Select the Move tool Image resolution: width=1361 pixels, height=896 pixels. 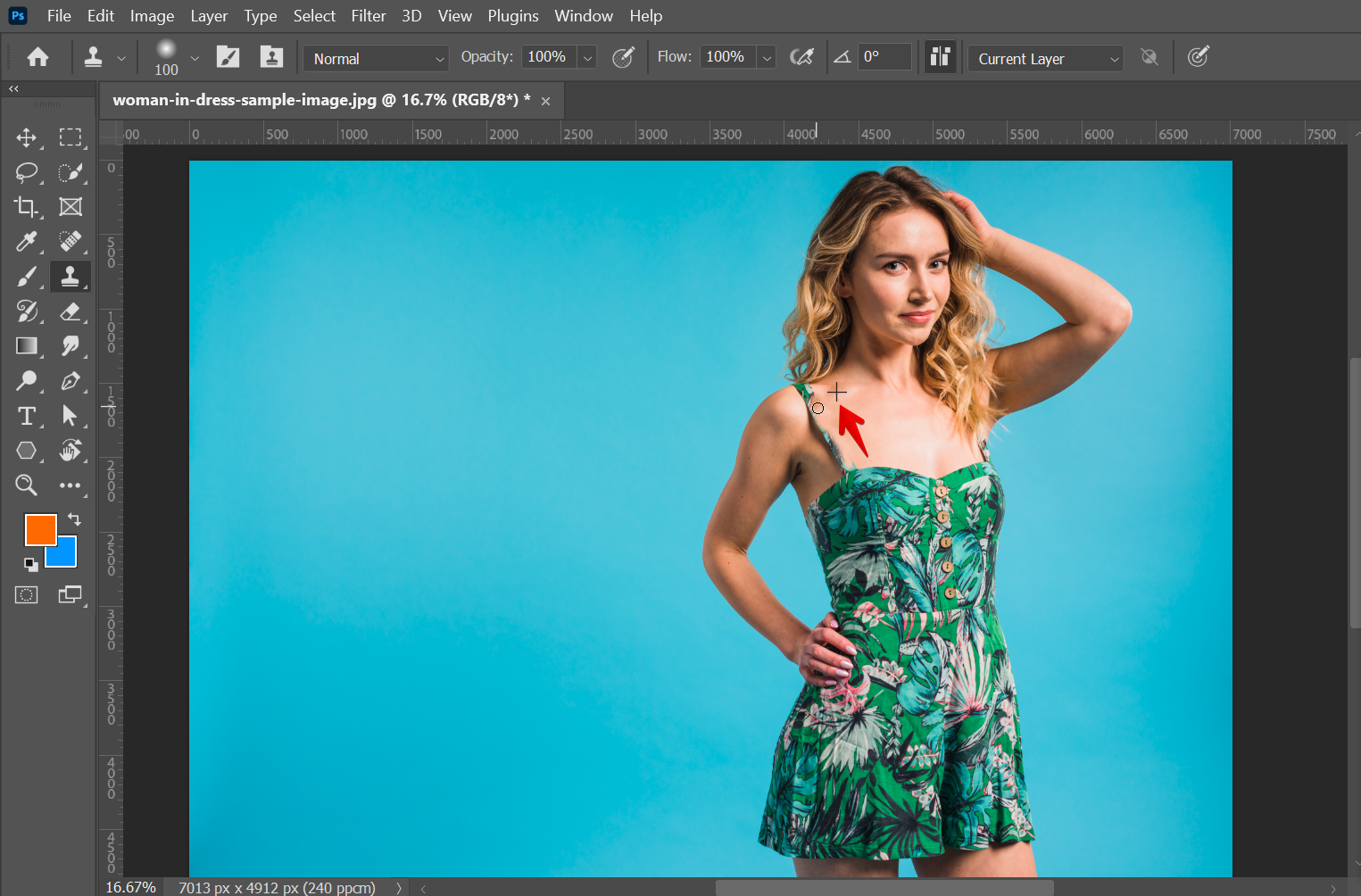(26, 137)
